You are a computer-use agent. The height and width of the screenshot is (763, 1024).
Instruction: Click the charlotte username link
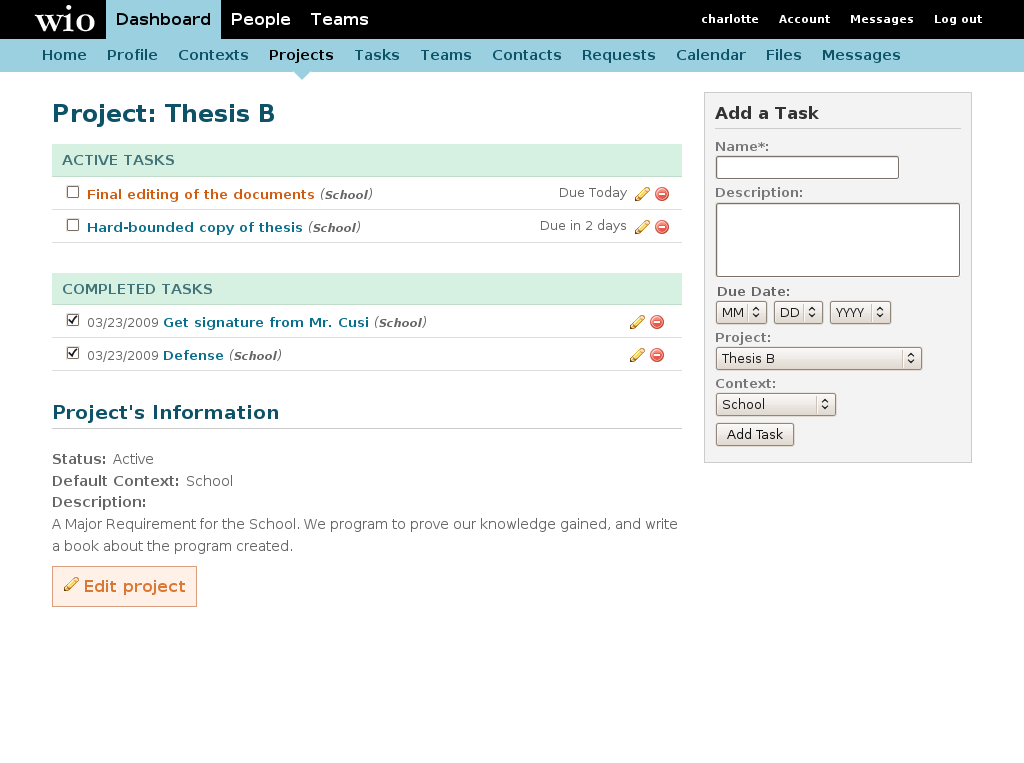[x=730, y=20]
